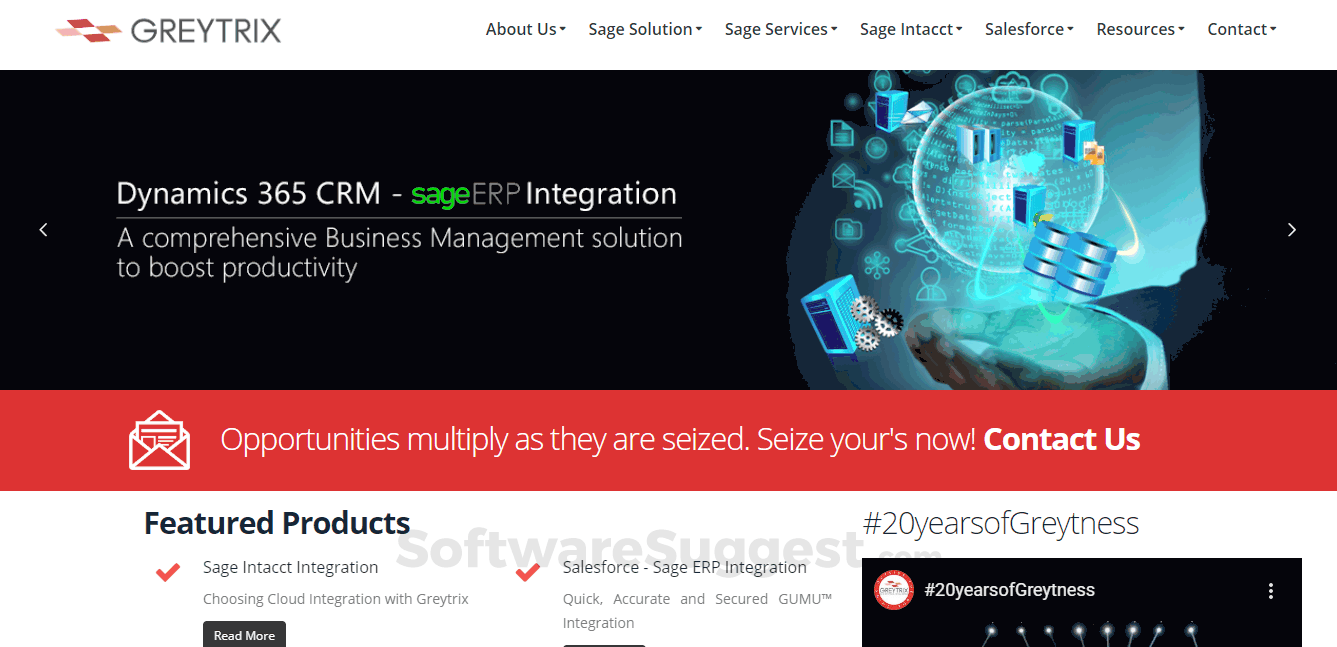Click the envelope icon in the red banner
This screenshot has width=1337, height=647.
tap(157, 439)
